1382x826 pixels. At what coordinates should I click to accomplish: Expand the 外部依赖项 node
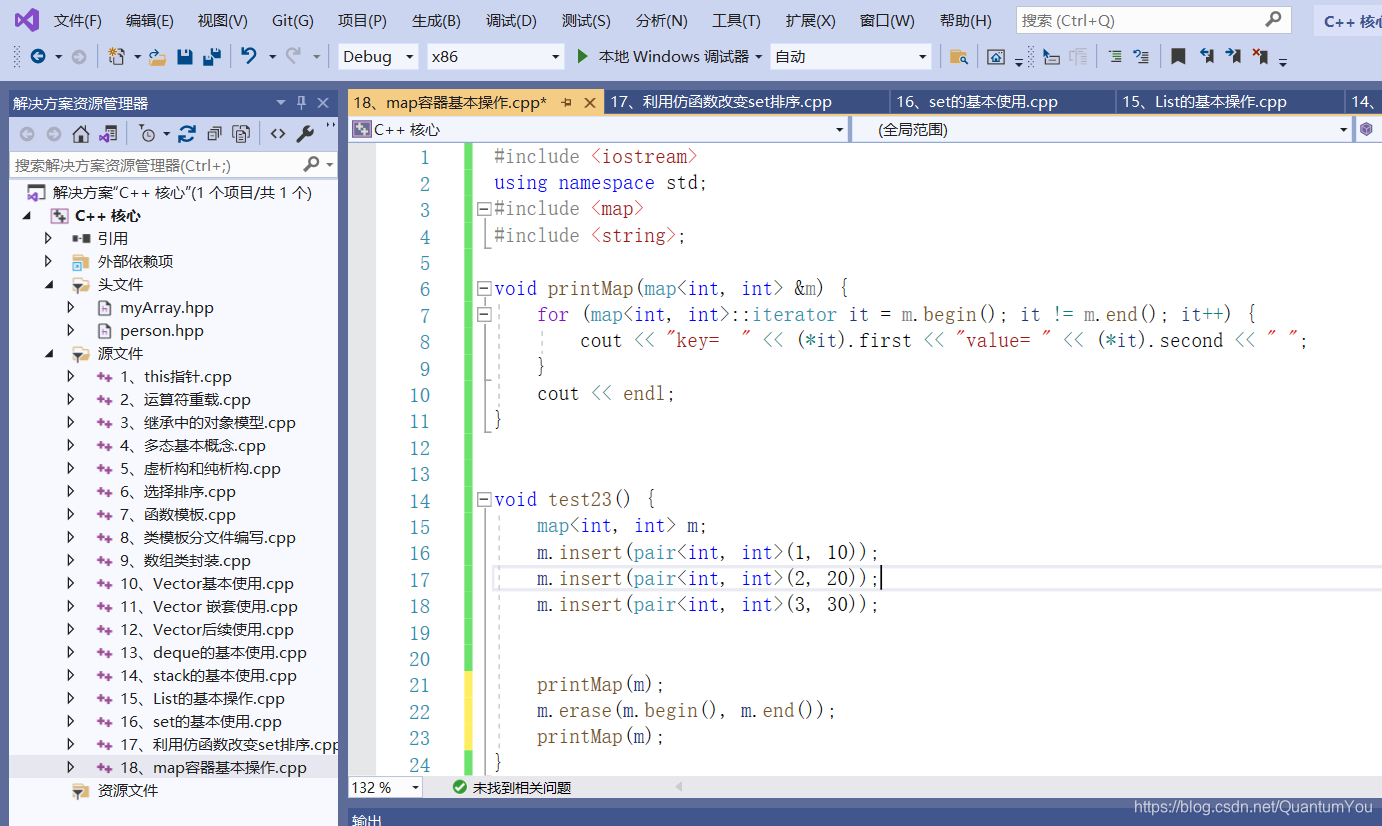pos(48,262)
